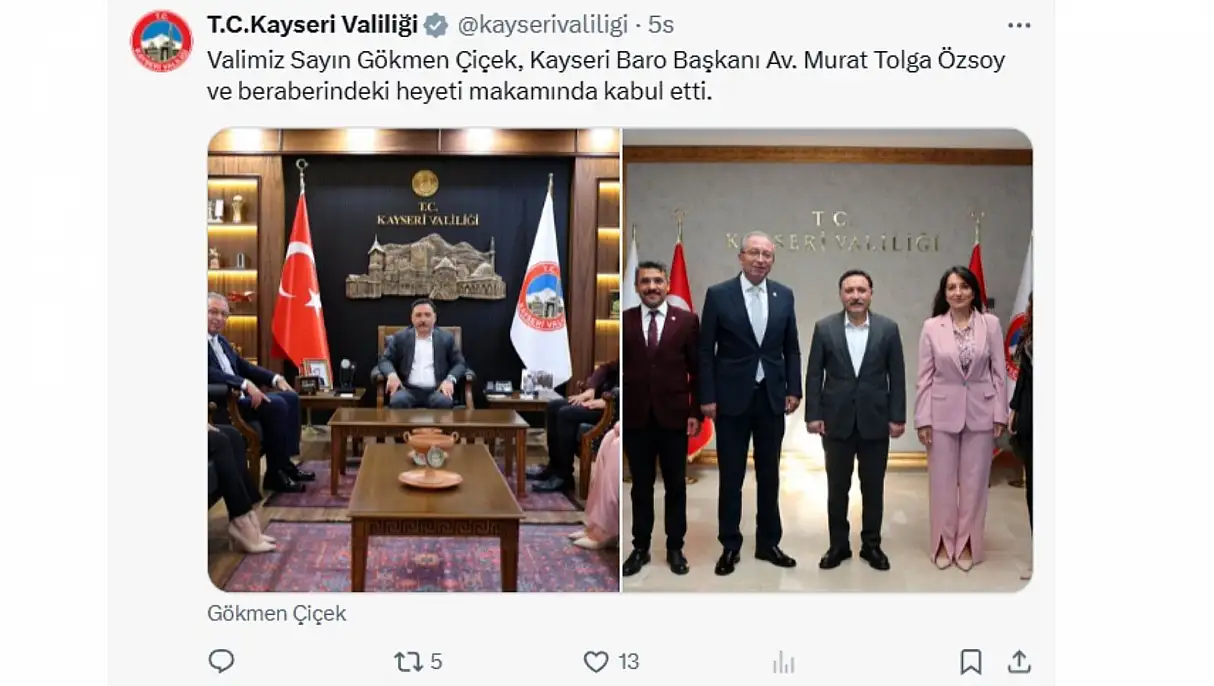Screen dimensions: 1214x686
Task: Click the verified badge beside the account name
Action: [x=436, y=24]
